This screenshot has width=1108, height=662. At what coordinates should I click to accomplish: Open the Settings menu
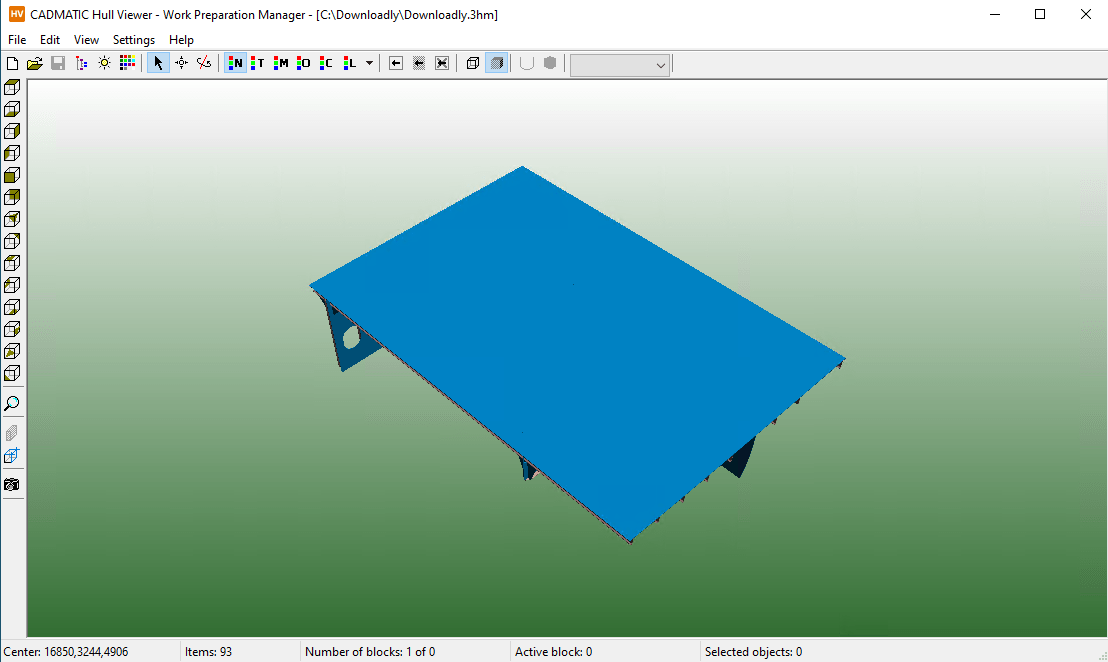tap(134, 40)
